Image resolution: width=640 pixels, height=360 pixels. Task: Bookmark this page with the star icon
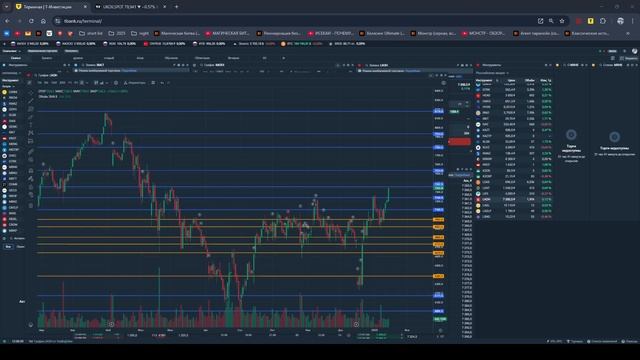click(x=562, y=21)
